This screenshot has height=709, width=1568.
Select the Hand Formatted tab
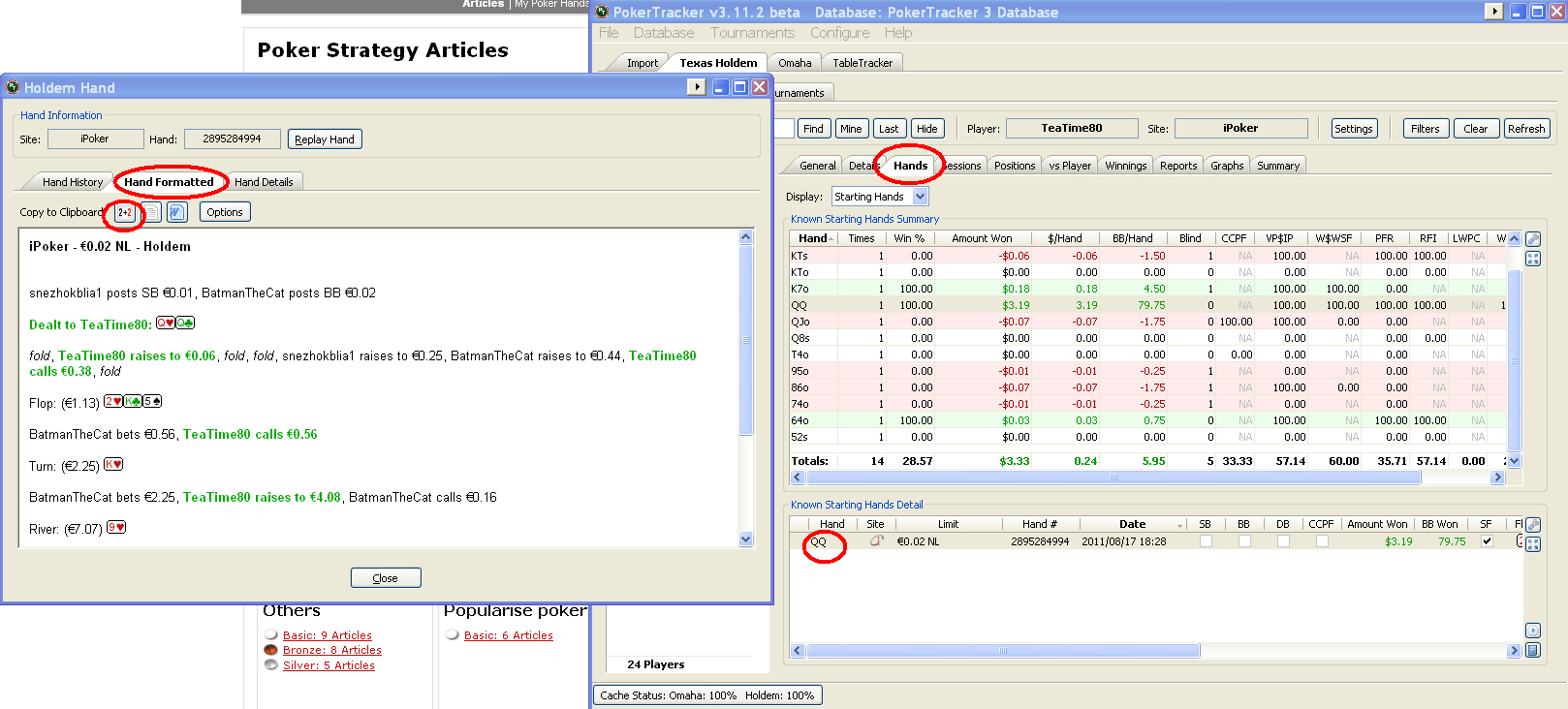(169, 182)
